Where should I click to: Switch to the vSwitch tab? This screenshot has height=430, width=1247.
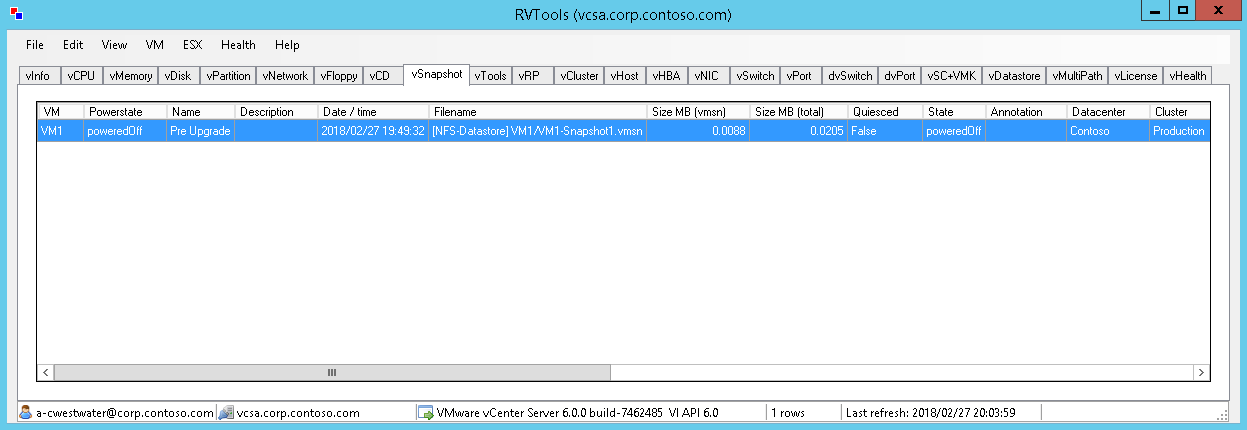click(755, 76)
